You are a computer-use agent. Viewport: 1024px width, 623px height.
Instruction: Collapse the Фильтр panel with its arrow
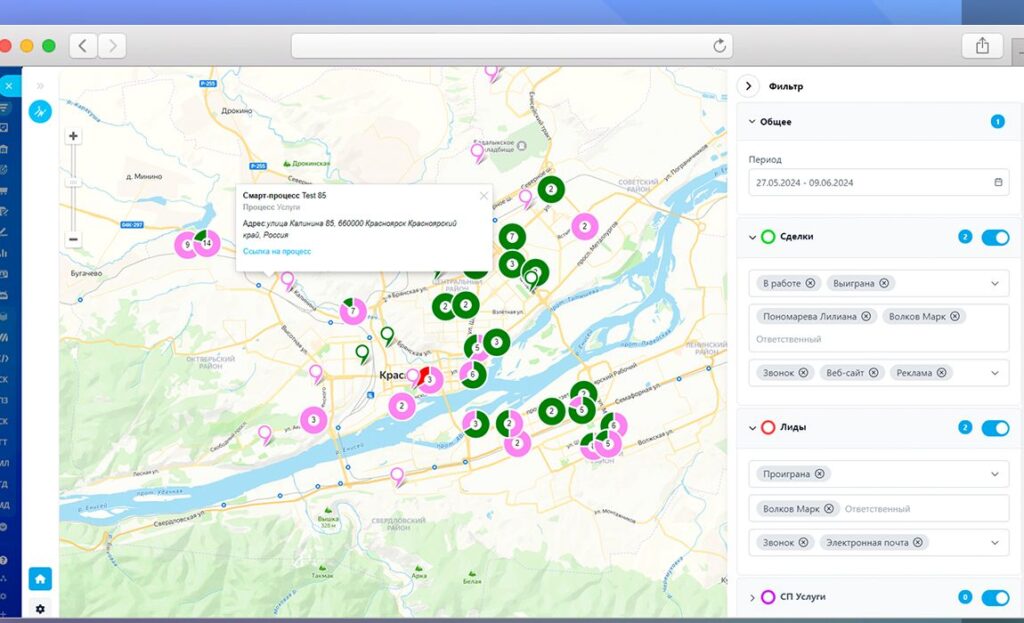(x=748, y=86)
